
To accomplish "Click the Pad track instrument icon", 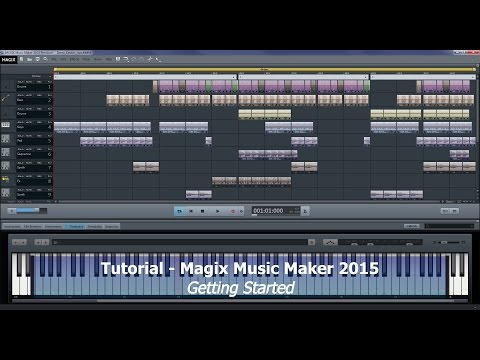I will coord(6,139).
